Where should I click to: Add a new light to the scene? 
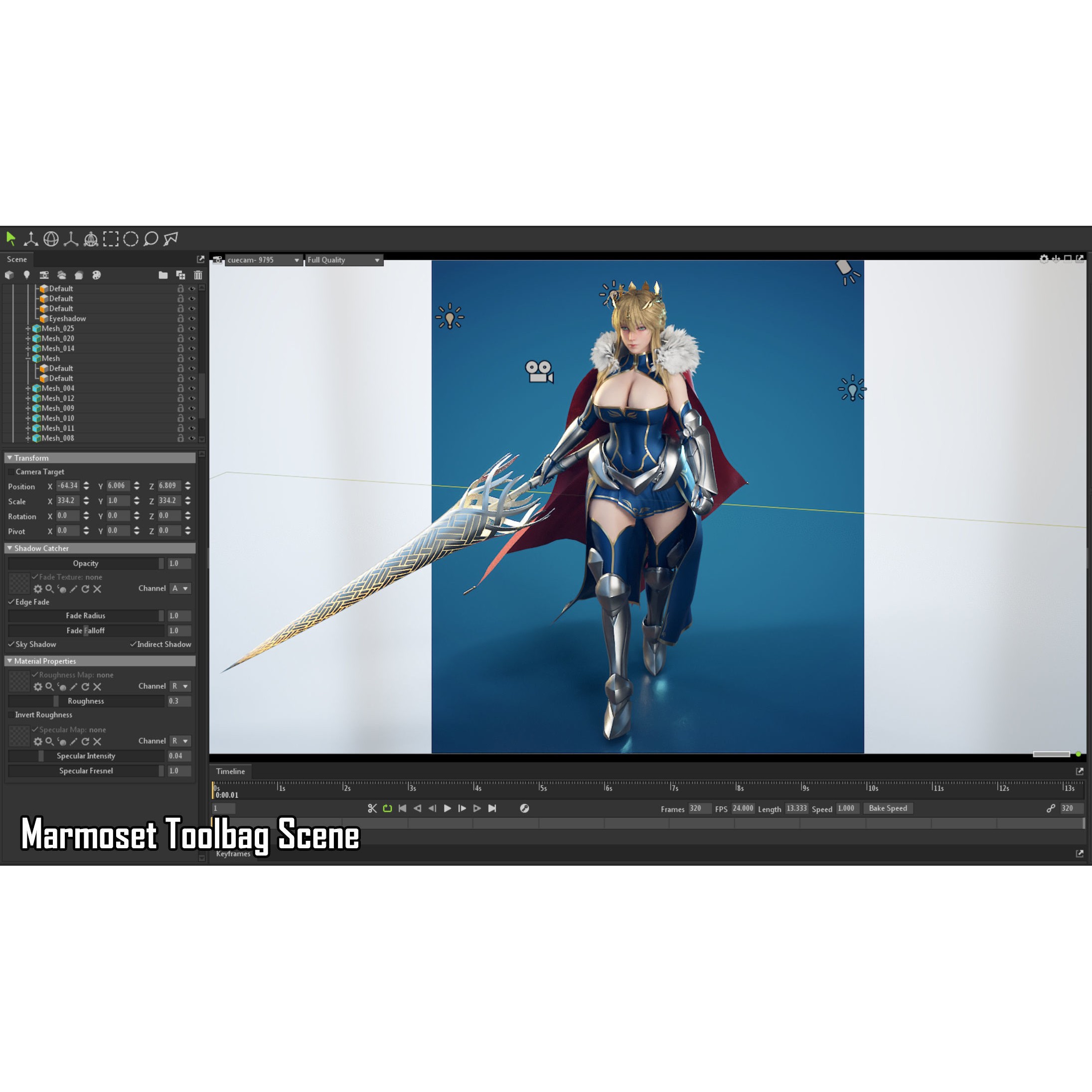tap(27, 275)
